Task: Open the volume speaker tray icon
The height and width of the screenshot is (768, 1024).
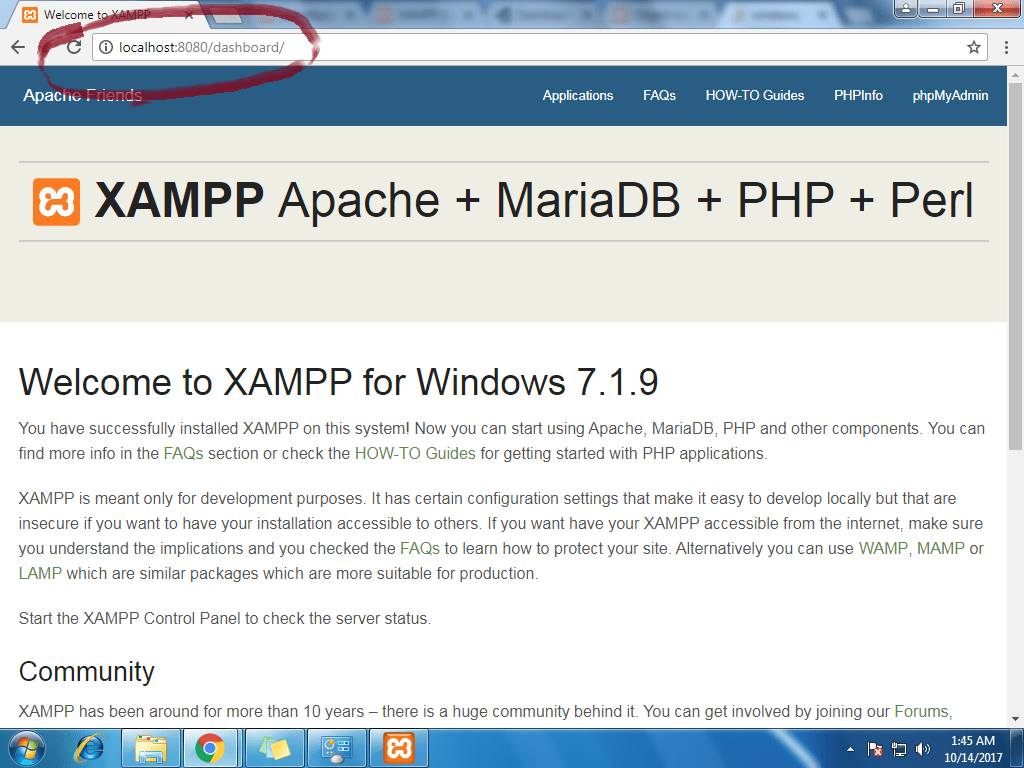Action: pyautogui.click(x=923, y=749)
